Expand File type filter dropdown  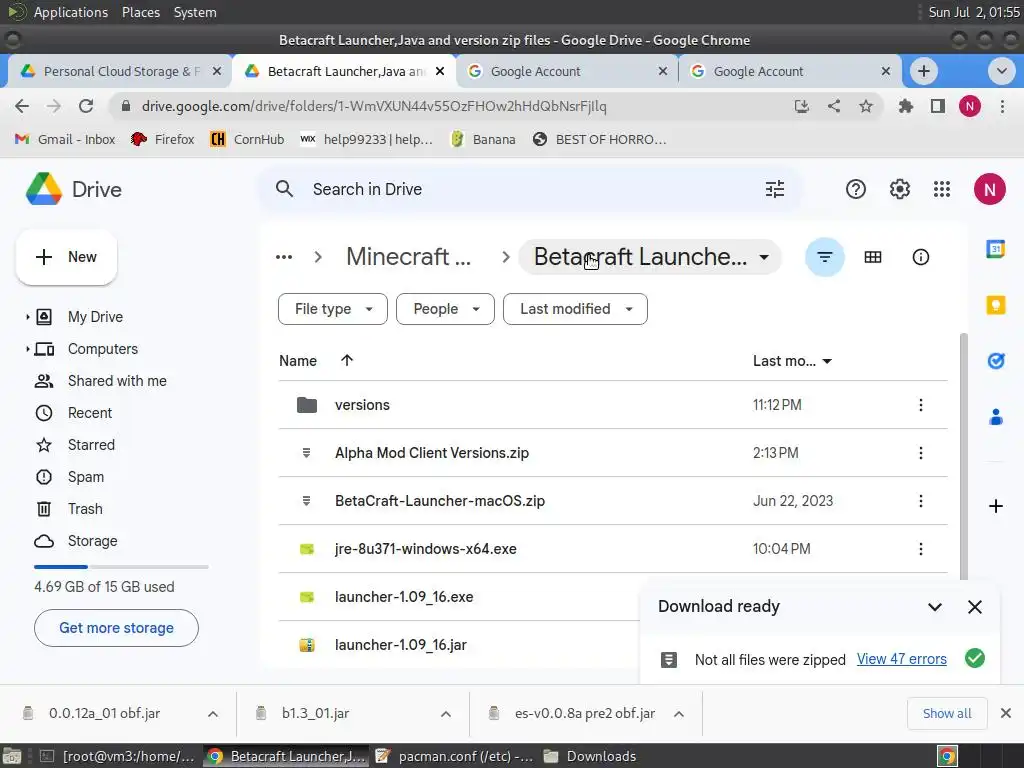(x=332, y=309)
